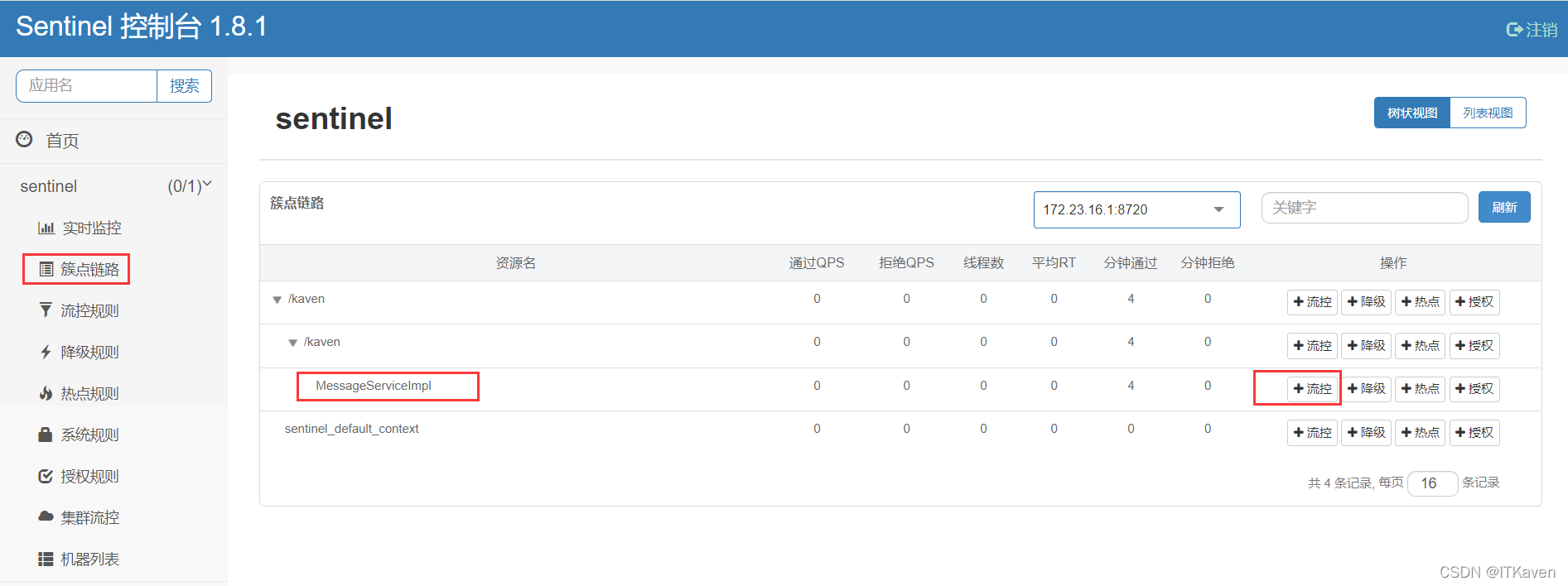
Task: Go to 首页 home page
Action: (62, 141)
